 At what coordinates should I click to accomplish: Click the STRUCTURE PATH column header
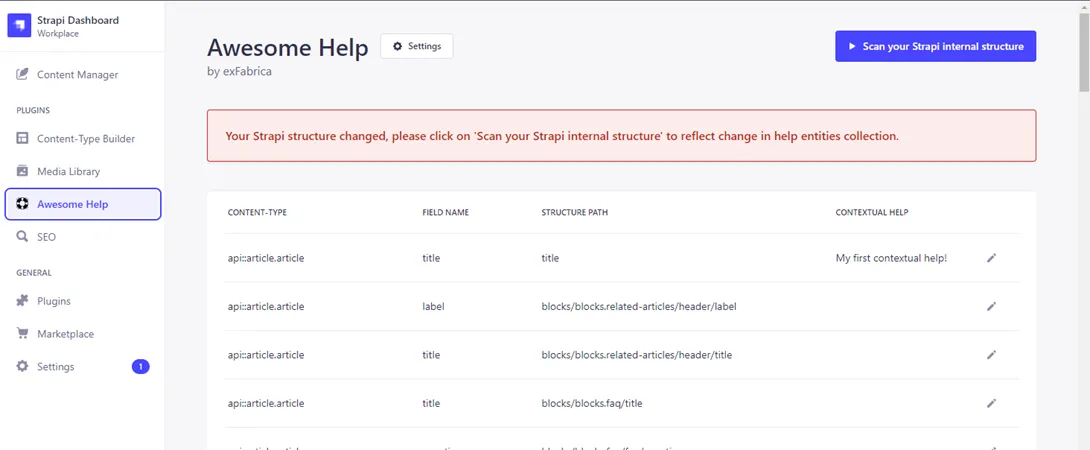(x=574, y=212)
